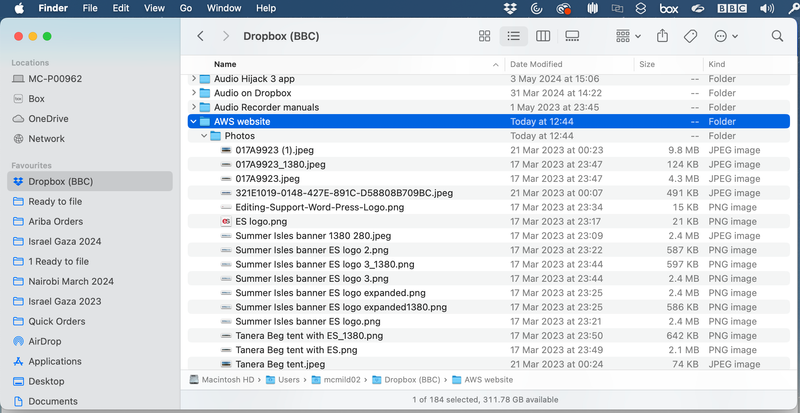Open the Edit menu
This screenshot has width=800, height=413.
coord(121,8)
